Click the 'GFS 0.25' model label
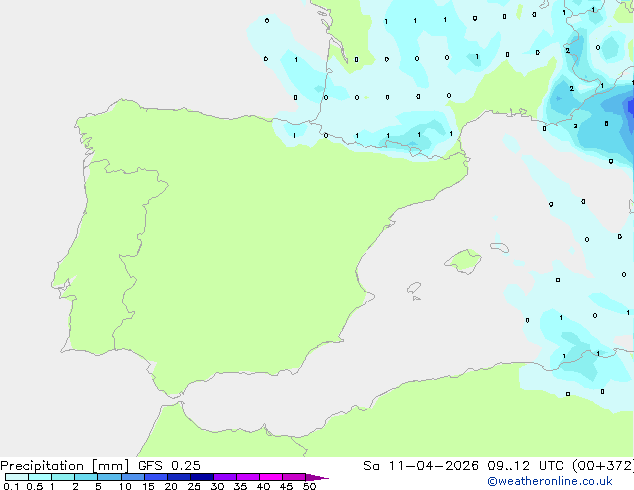This screenshot has height=490, width=634. tap(169, 466)
